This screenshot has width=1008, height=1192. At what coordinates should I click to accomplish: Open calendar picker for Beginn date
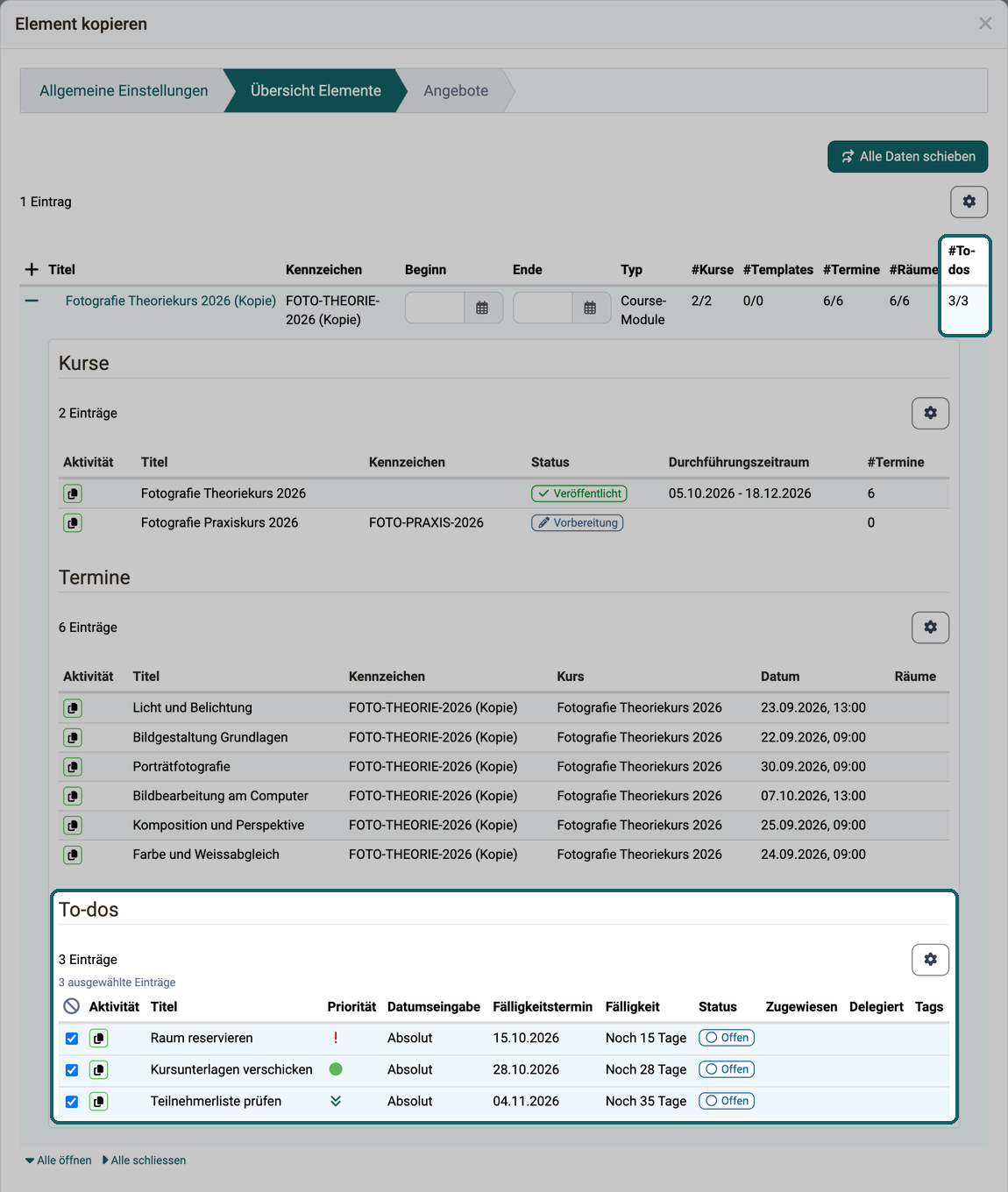tap(482, 308)
